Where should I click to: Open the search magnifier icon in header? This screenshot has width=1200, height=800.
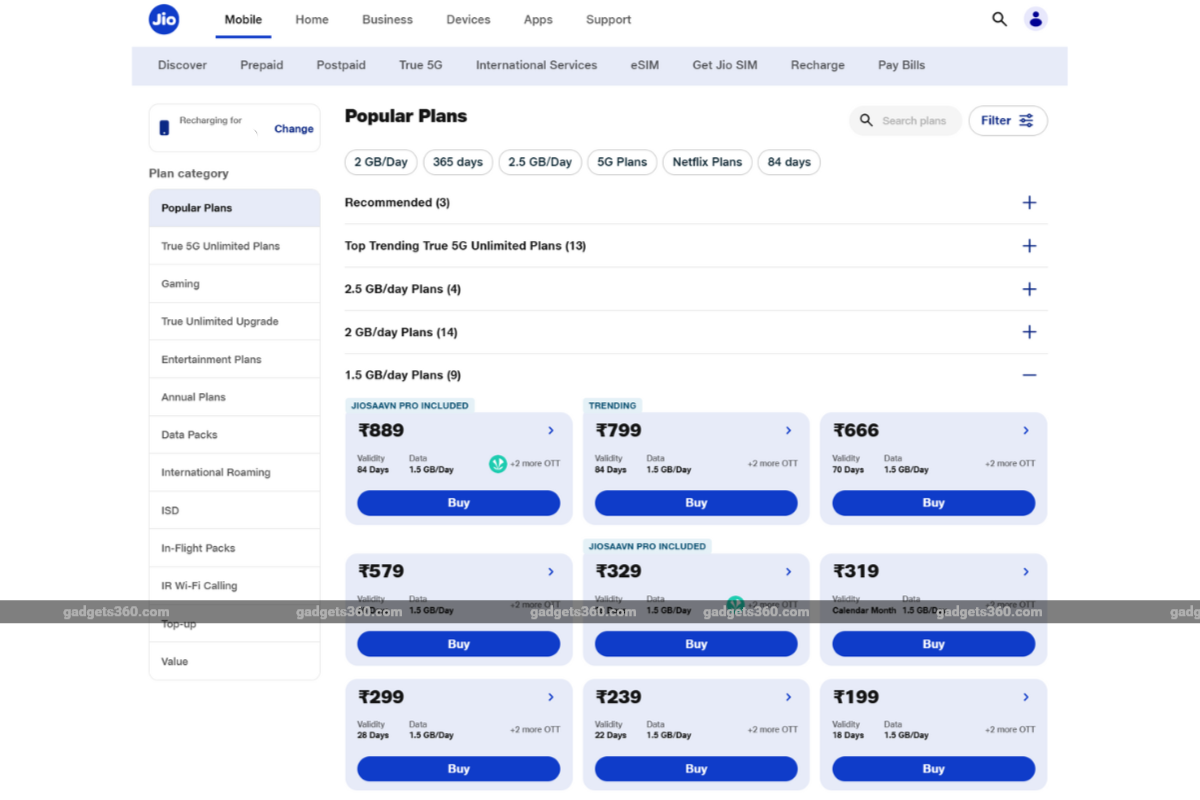coord(999,19)
